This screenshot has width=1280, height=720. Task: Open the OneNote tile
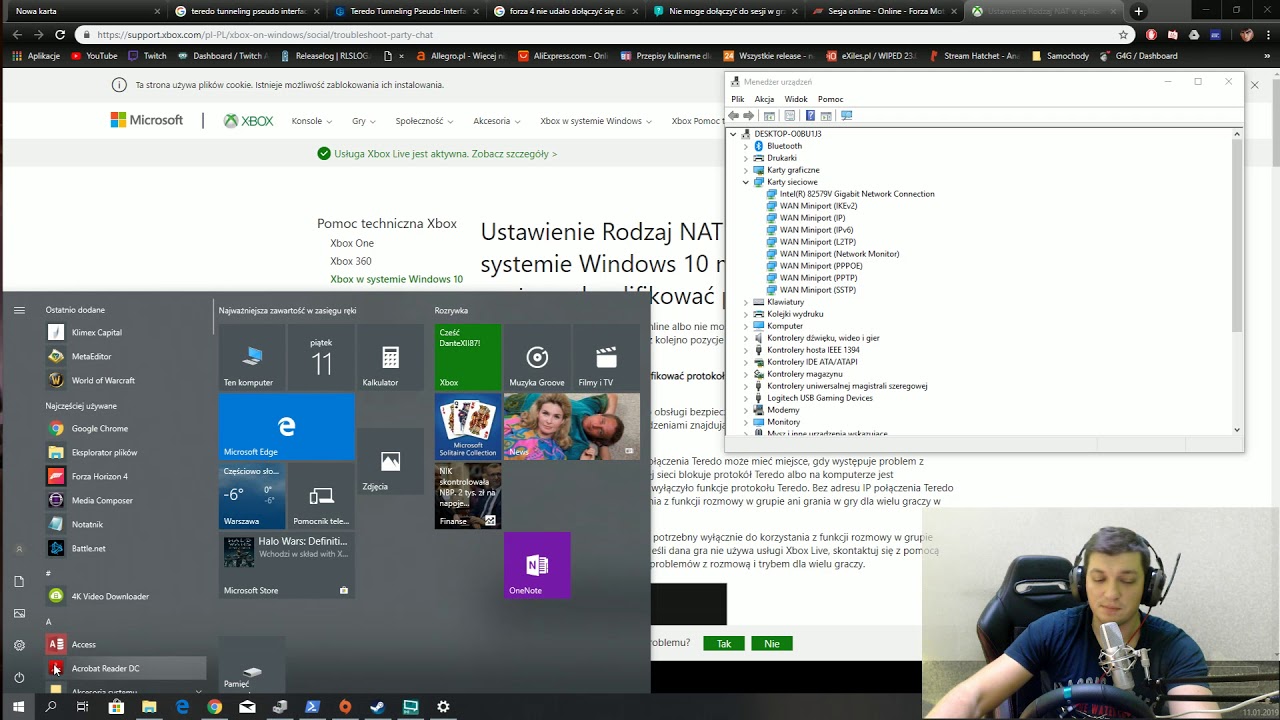pos(537,565)
